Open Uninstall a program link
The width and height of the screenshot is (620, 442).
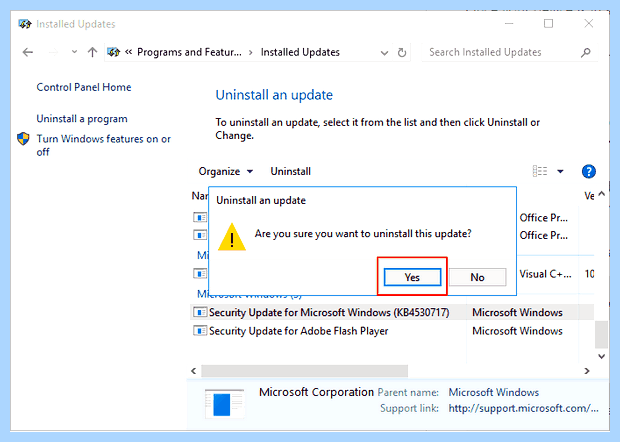(82, 119)
